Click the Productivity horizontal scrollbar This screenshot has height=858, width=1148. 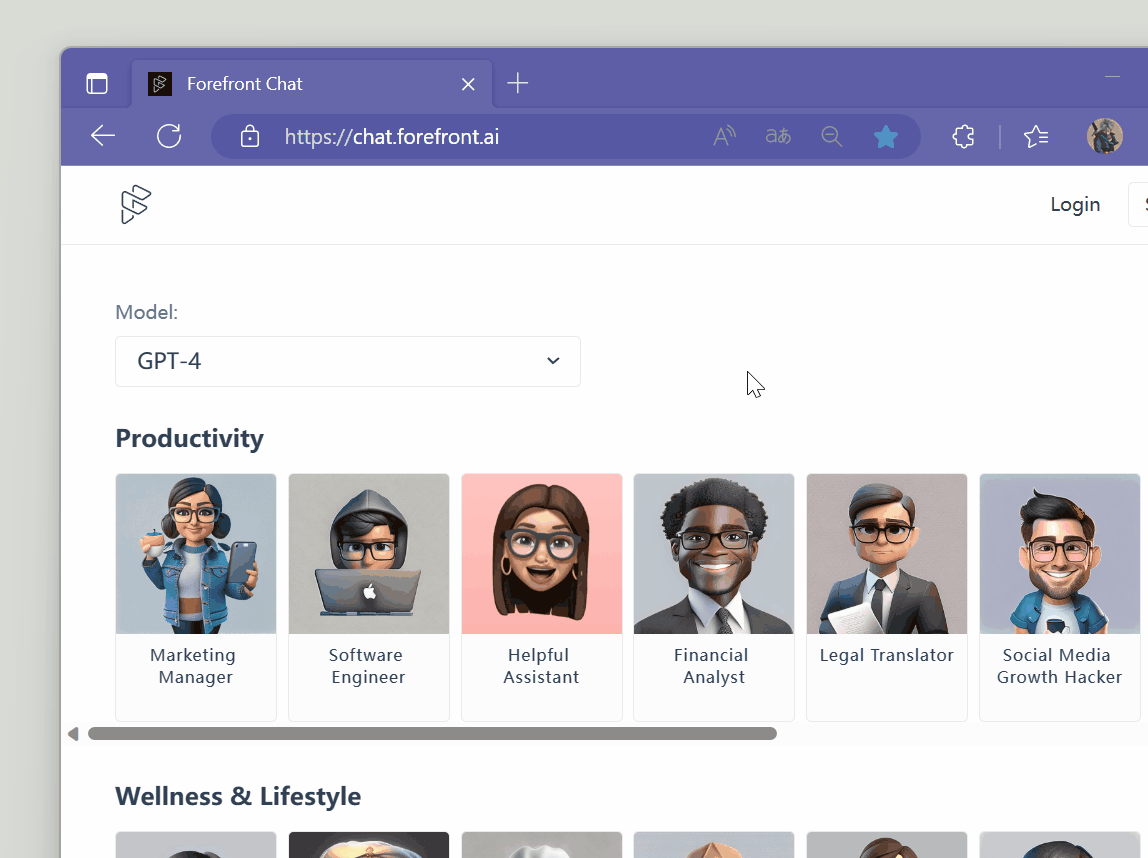click(x=432, y=734)
